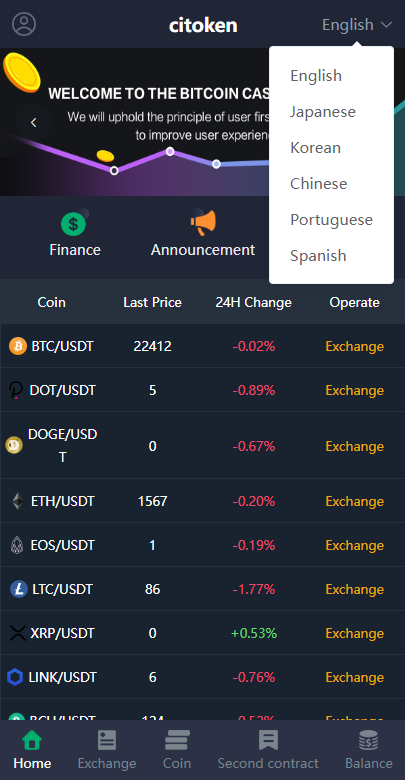Open the user profile avatar icon
The height and width of the screenshot is (780, 405).
coord(24,24)
